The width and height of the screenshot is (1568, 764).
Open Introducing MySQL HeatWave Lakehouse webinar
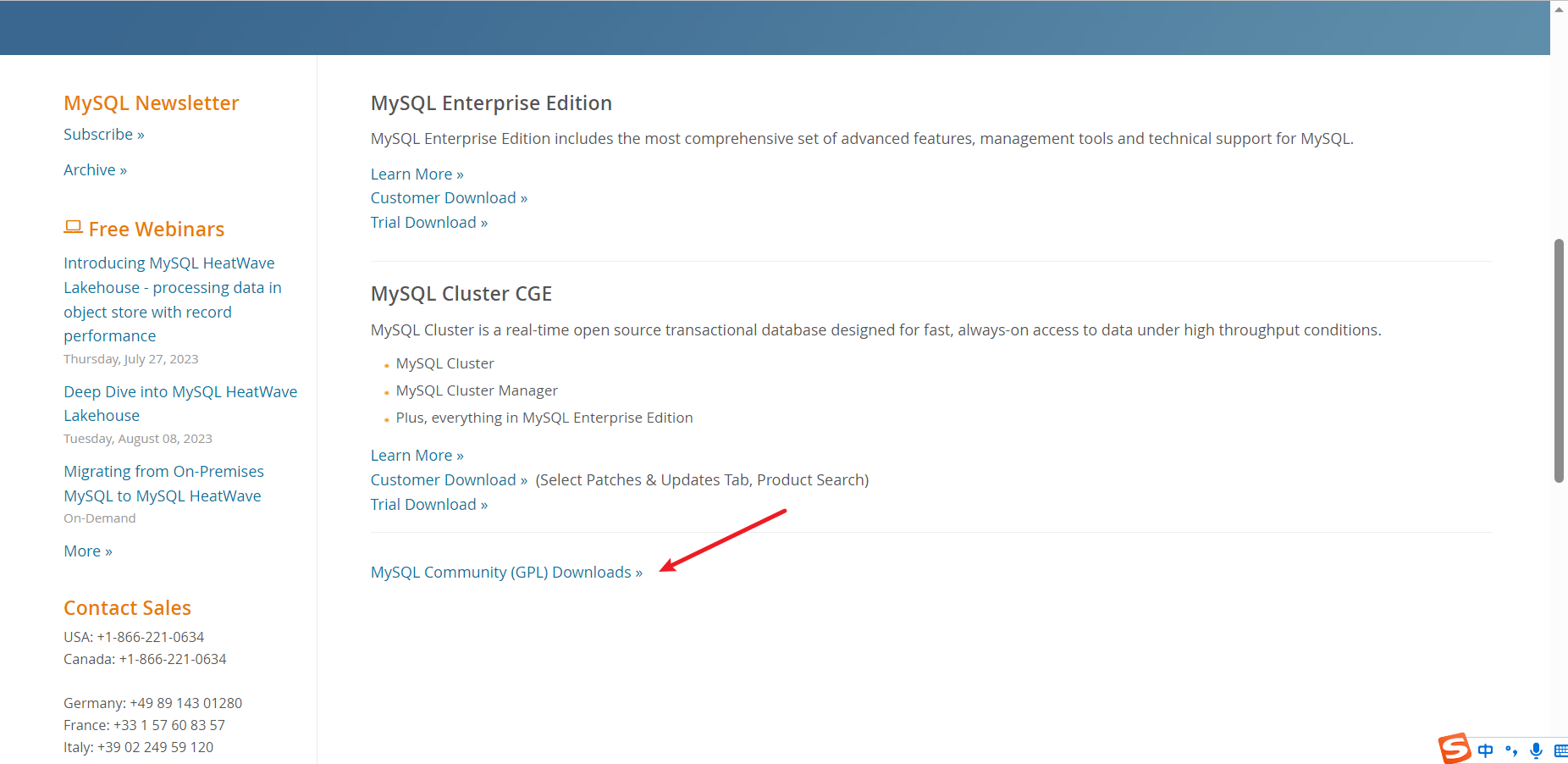click(173, 300)
